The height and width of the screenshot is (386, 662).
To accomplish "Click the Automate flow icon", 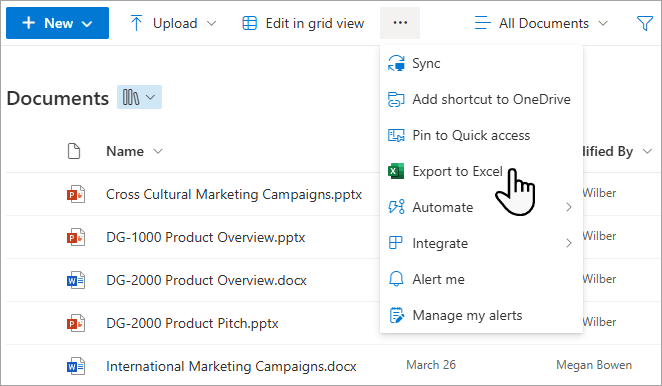I will point(396,207).
